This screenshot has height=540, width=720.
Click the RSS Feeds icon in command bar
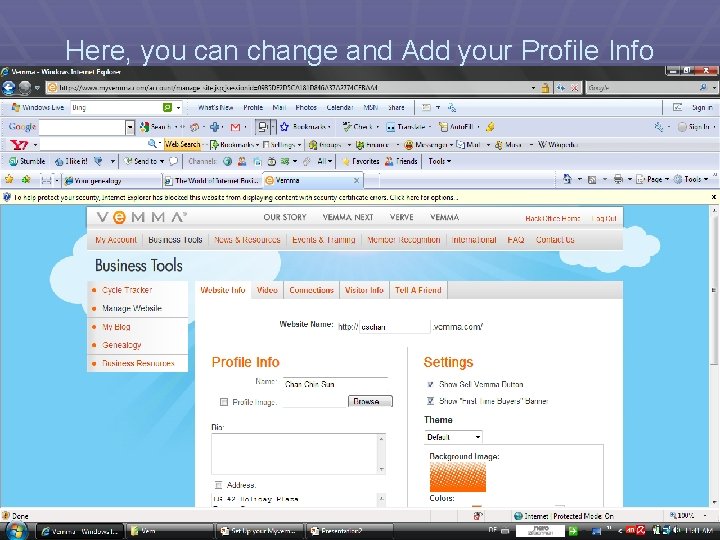coord(592,180)
